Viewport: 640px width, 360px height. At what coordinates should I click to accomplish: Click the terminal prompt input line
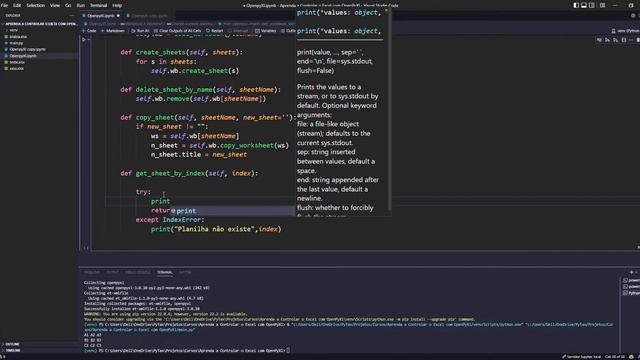(x=187, y=351)
